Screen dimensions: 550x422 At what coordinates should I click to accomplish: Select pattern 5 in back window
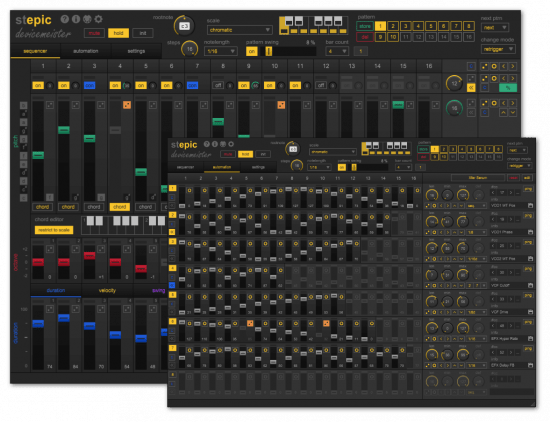[431, 26]
